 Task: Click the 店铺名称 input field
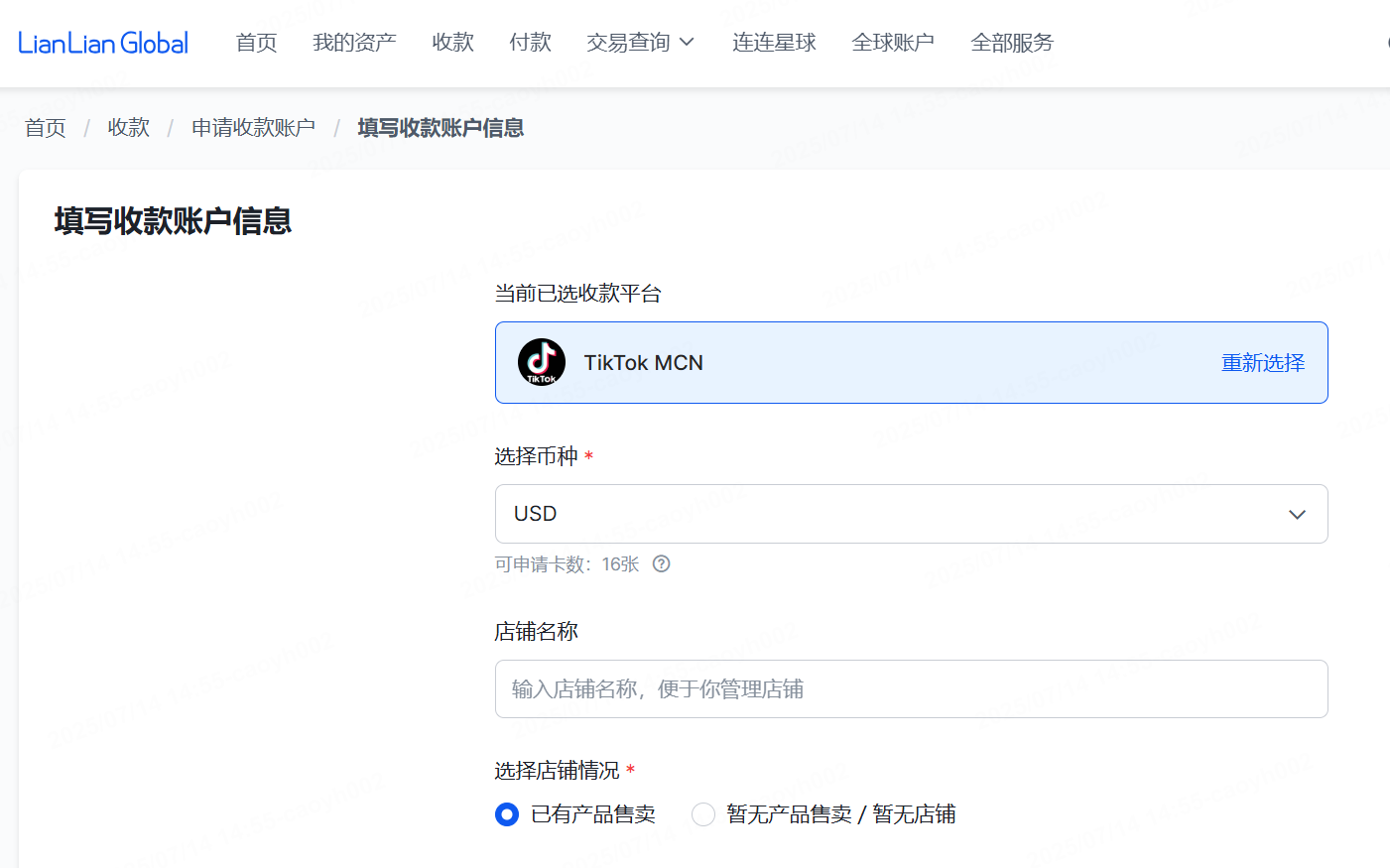[x=911, y=688]
